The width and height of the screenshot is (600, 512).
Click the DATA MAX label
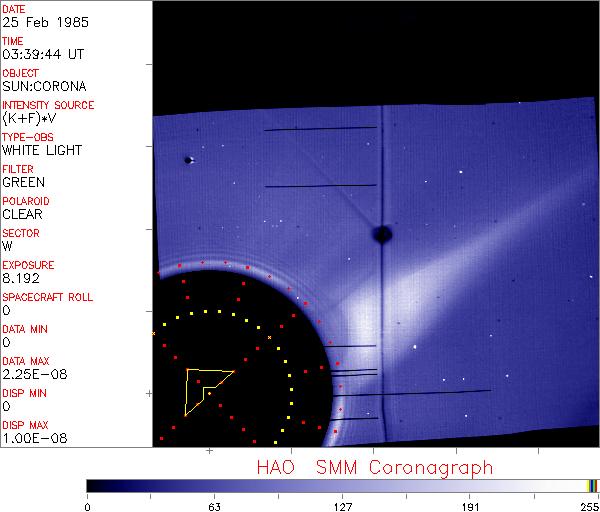click(x=26, y=361)
